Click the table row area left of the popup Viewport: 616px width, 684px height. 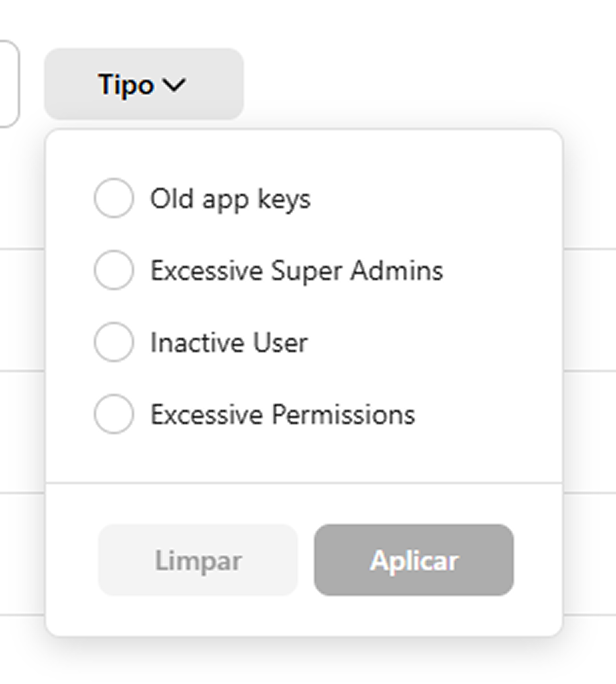(x=22, y=310)
